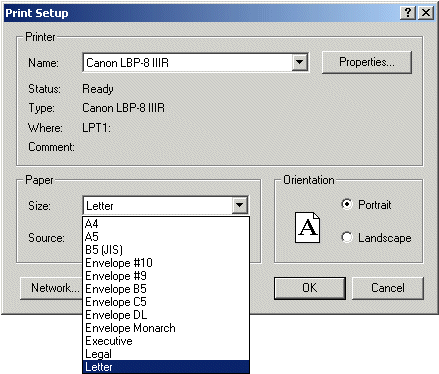This screenshot has width=439, height=374.
Task: Select the highlighted Letter list entry
Action: click(166, 367)
